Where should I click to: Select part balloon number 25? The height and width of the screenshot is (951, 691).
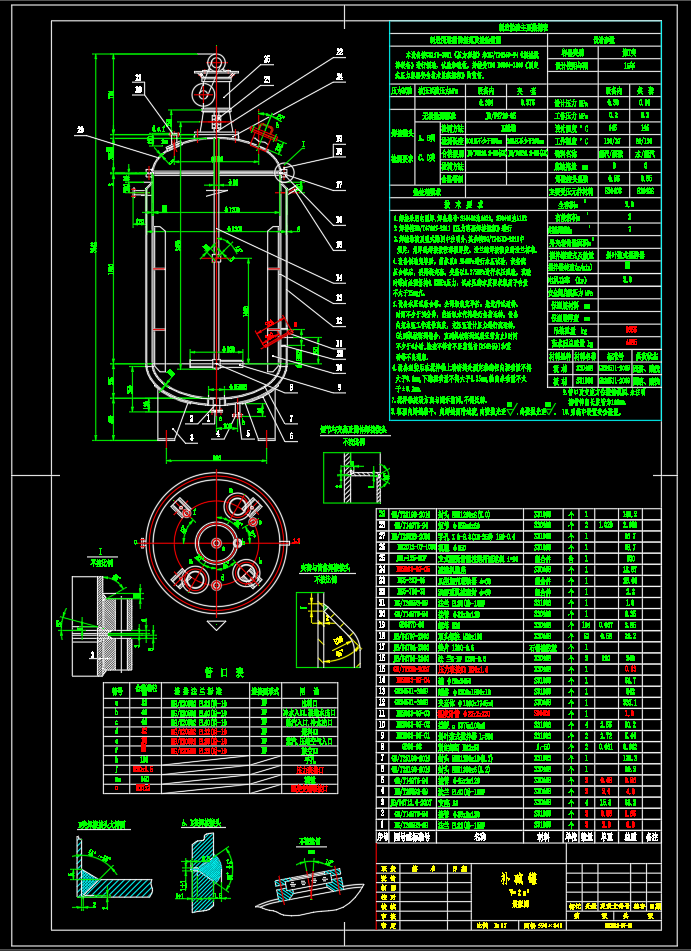[267, 59]
